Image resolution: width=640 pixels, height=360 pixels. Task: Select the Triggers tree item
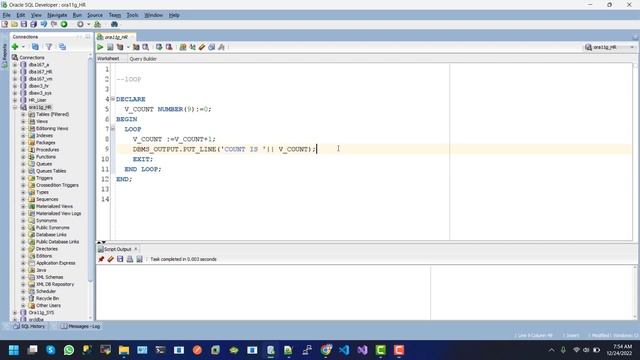coord(44,178)
